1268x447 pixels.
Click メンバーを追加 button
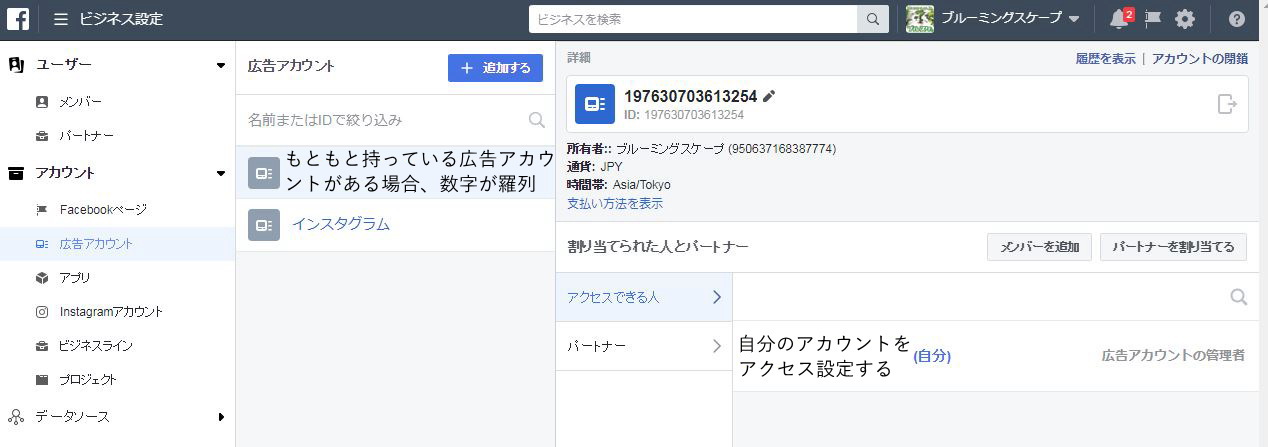(1040, 247)
